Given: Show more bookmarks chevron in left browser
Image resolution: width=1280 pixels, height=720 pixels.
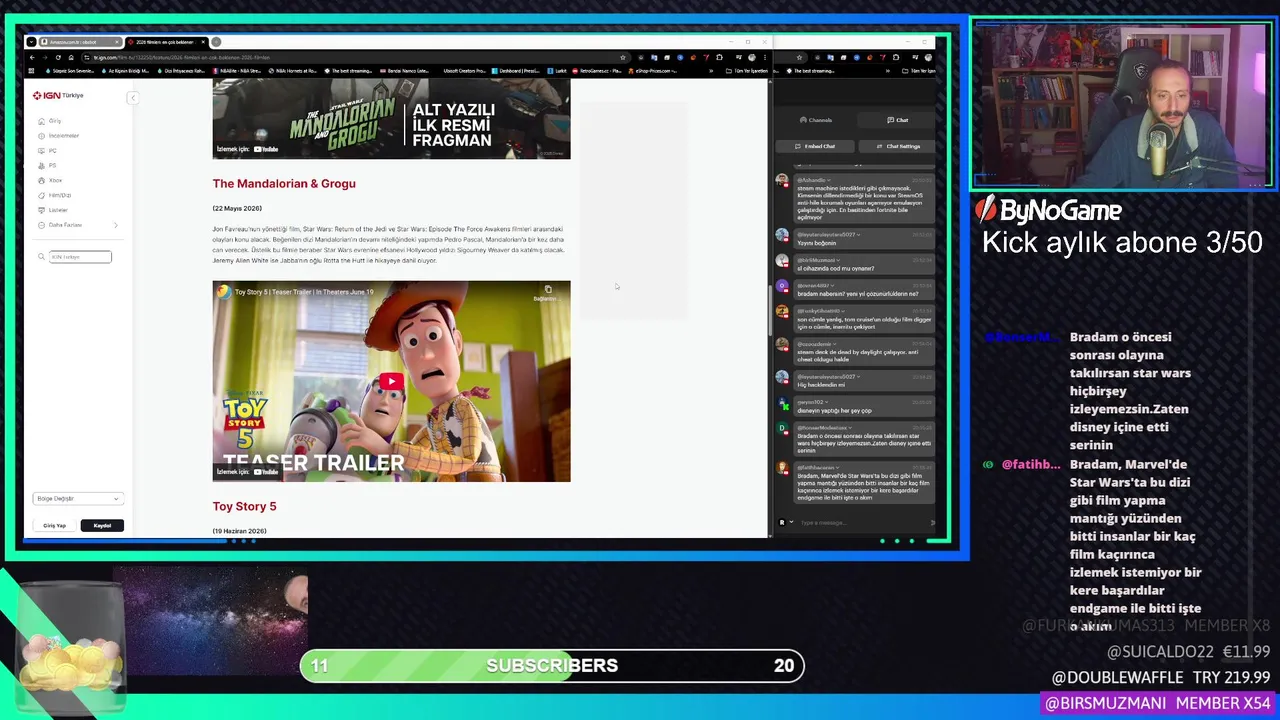Looking at the screenshot, I should (x=711, y=71).
